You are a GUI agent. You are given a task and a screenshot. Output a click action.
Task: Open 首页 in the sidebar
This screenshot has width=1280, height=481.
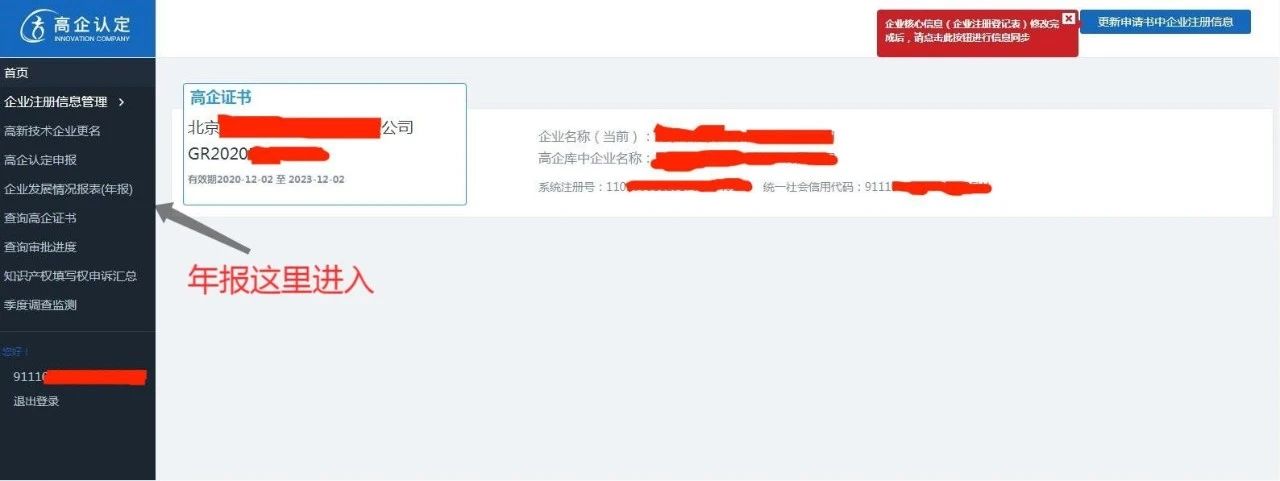[x=16, y=73]
